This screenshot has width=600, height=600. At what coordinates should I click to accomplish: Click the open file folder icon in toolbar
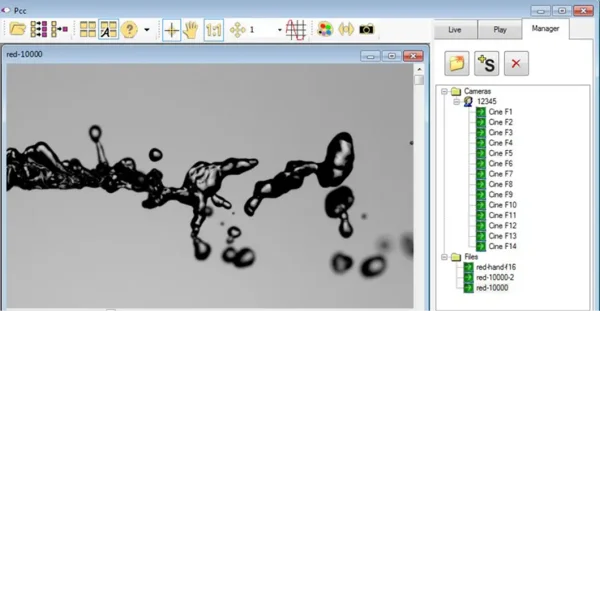tap(17, 30)
